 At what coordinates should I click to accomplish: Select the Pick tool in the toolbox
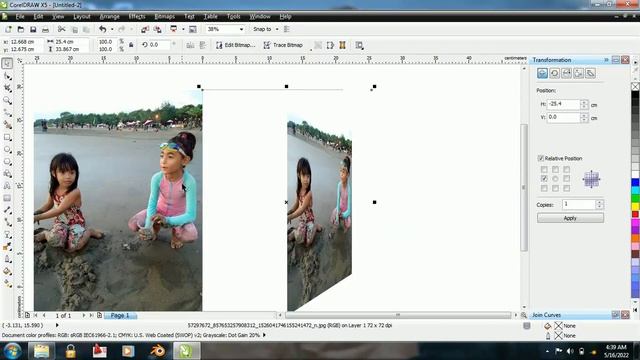pyautogui.click(x=7, y=63)
